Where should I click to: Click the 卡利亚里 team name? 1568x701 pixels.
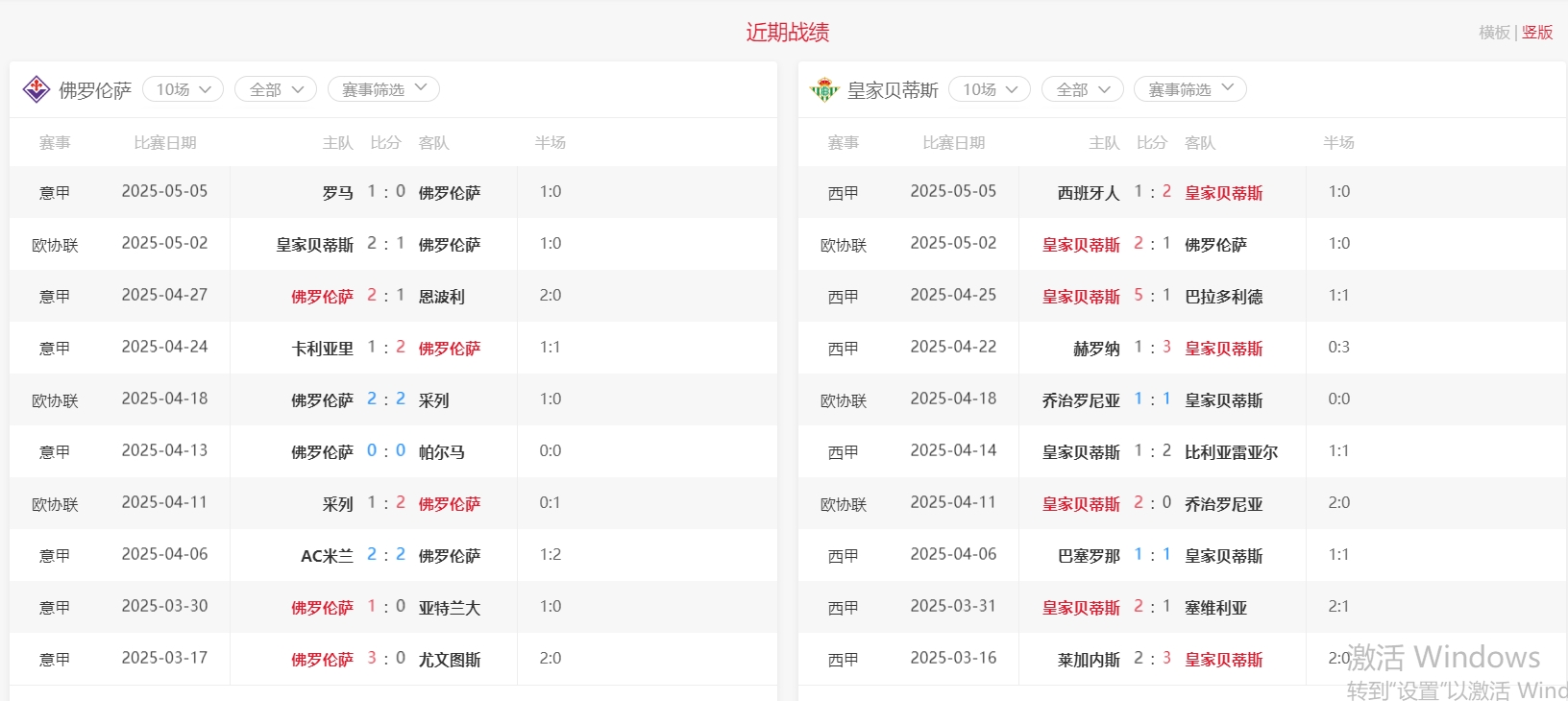coord(322,349)
